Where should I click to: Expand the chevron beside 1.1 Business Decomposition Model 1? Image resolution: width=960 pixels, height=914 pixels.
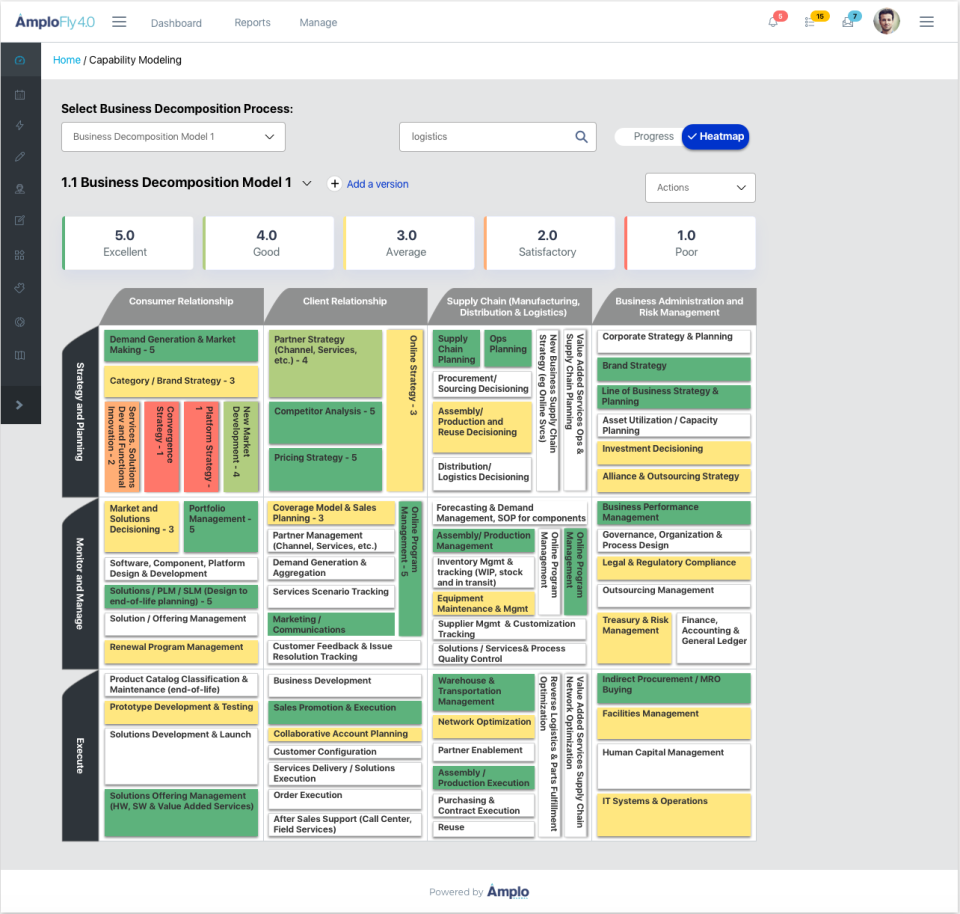pos(308,183)
